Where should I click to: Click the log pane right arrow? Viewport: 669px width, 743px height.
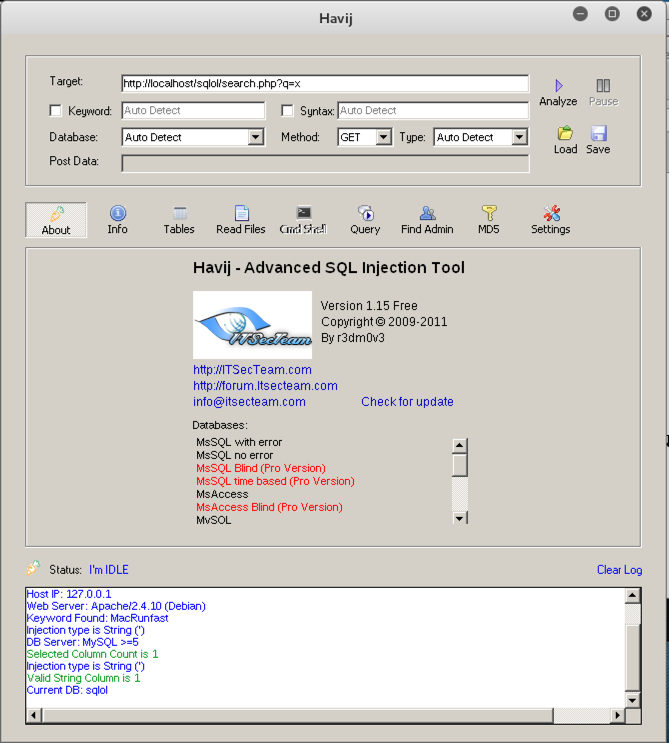pos(617,715)
